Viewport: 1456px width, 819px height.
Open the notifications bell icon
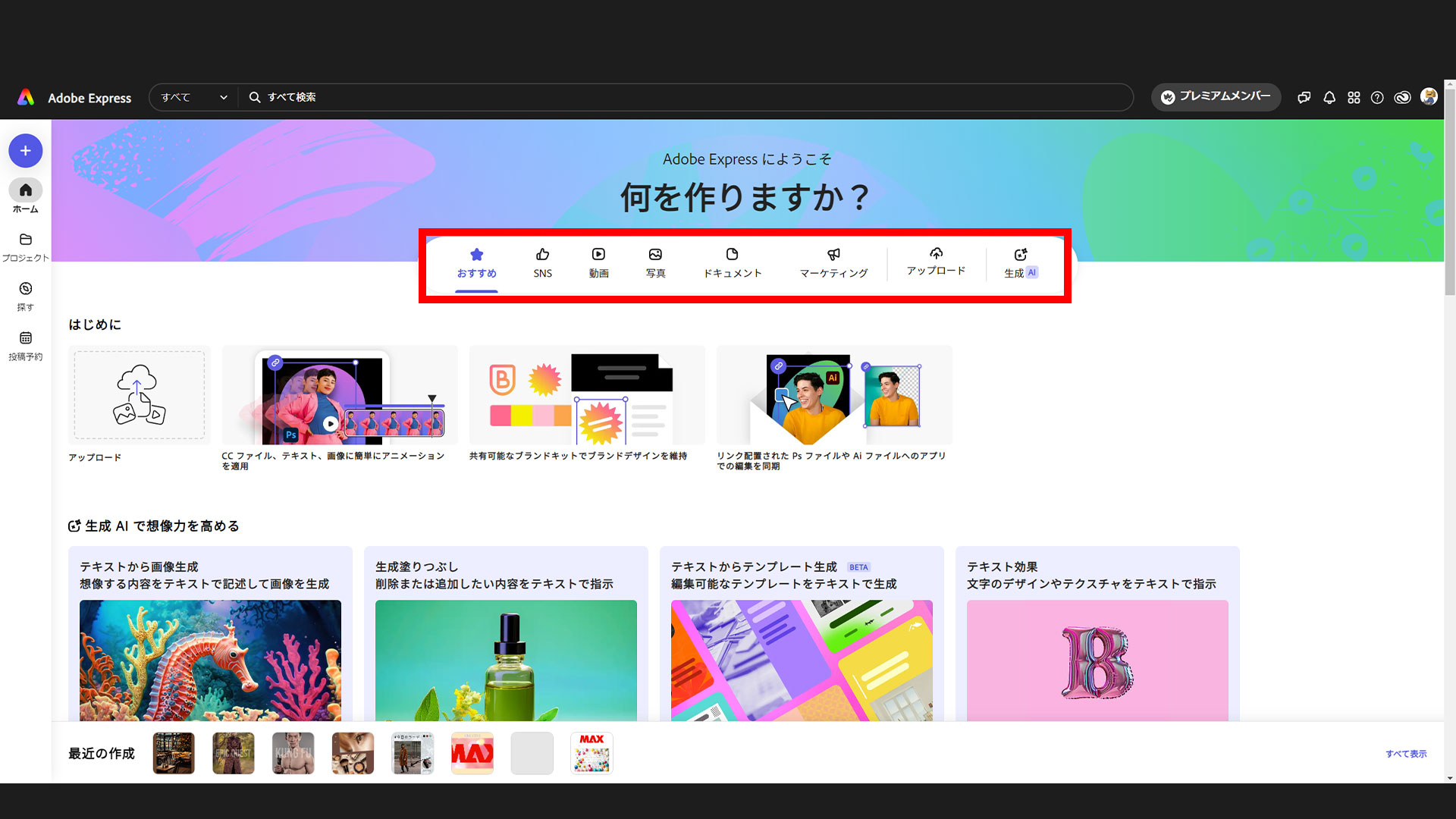[1329, 97]
